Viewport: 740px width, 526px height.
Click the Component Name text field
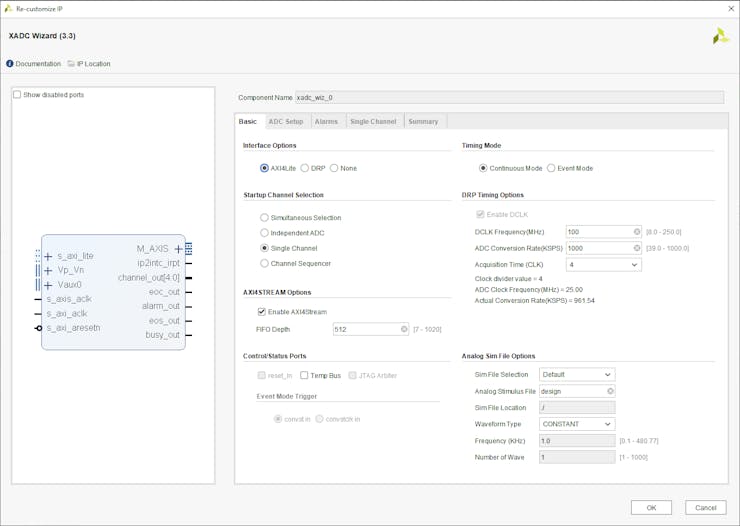[509, 98]
